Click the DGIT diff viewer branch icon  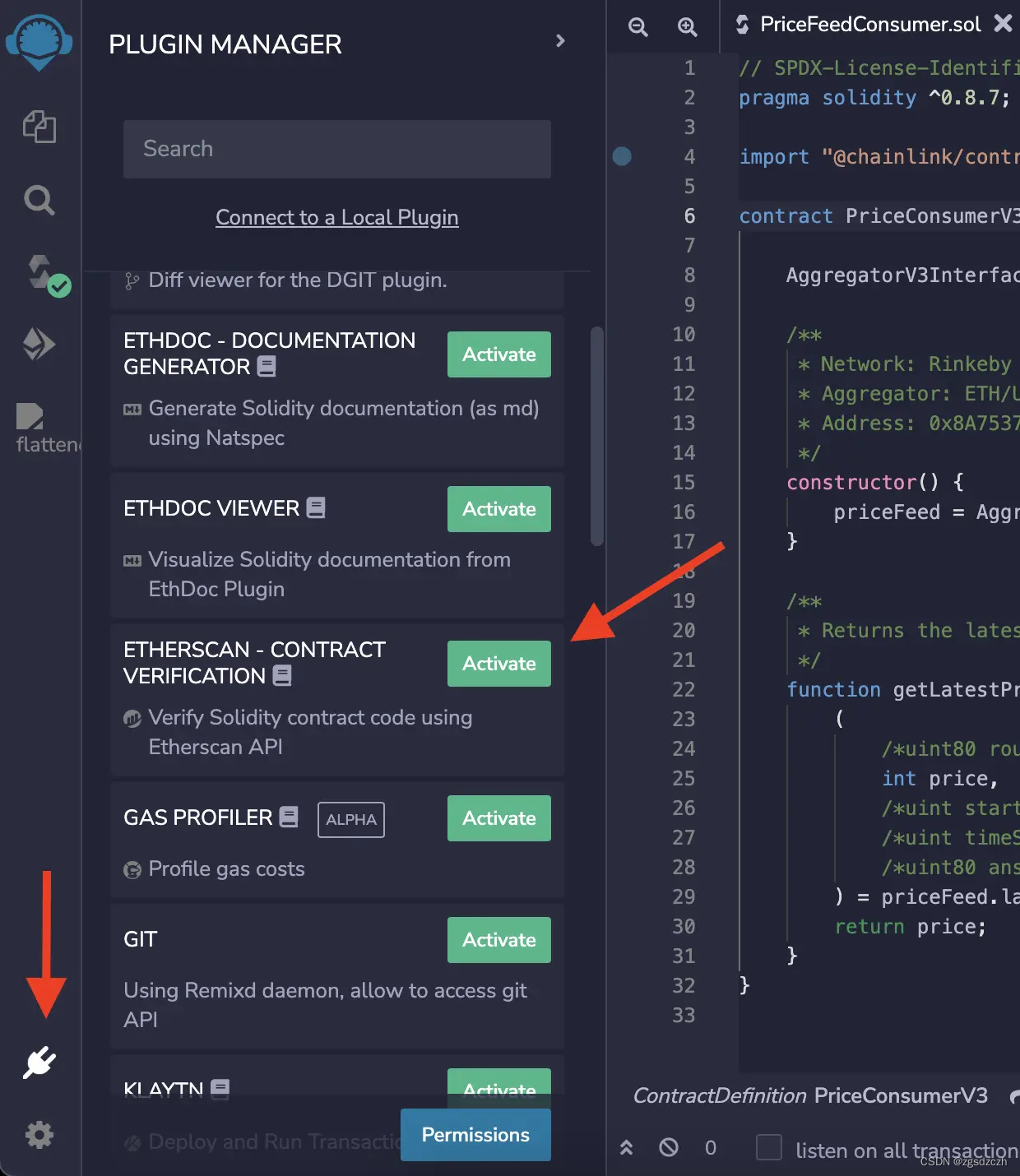point(132,281)
